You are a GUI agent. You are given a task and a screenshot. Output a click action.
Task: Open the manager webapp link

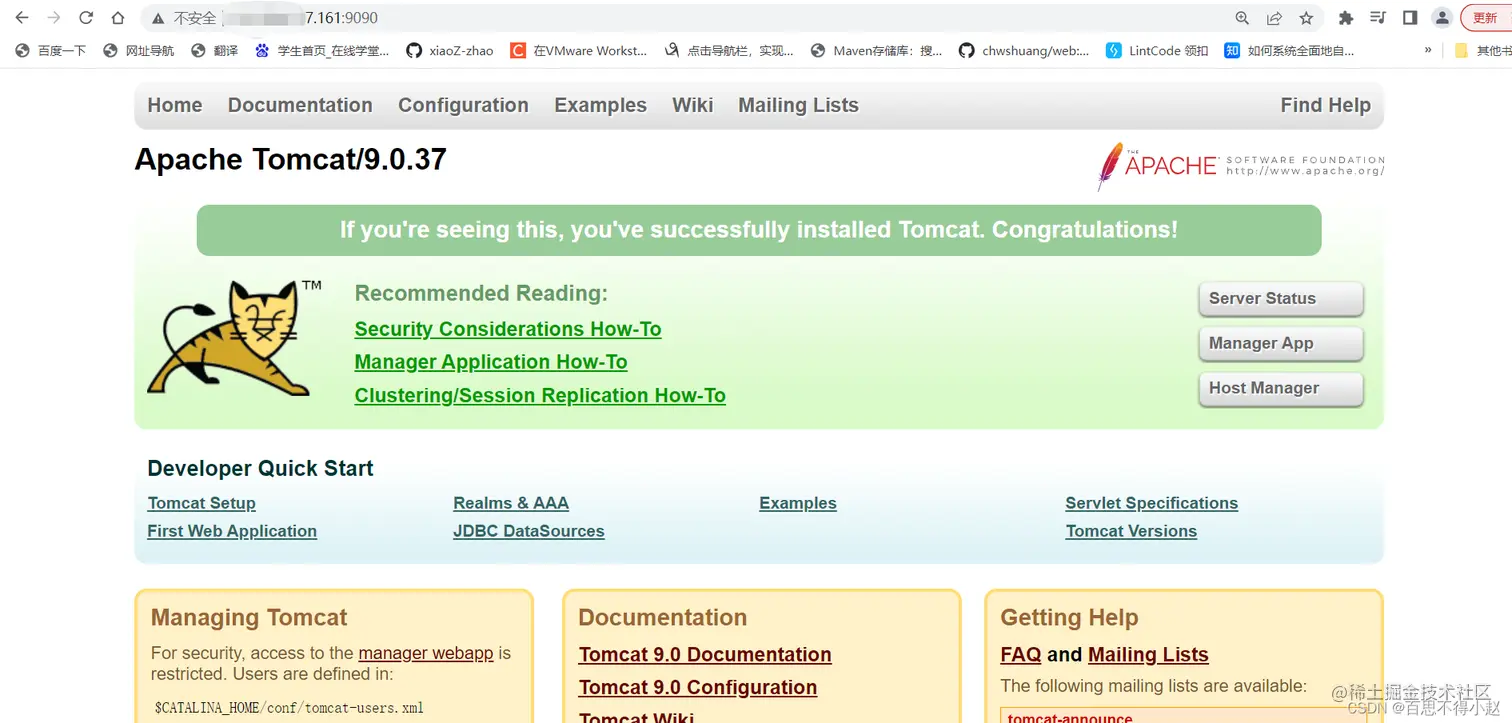[426, 653]
